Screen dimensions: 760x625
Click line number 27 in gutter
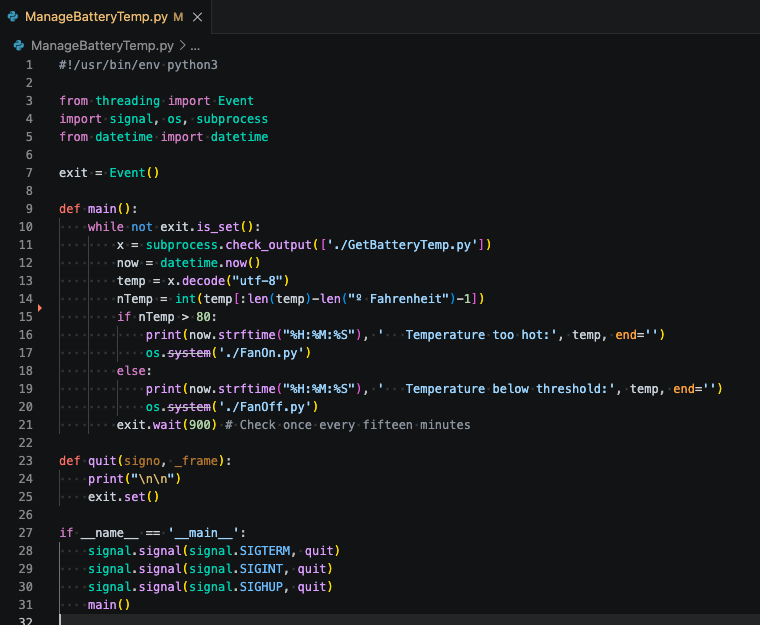tap(26, 533)
